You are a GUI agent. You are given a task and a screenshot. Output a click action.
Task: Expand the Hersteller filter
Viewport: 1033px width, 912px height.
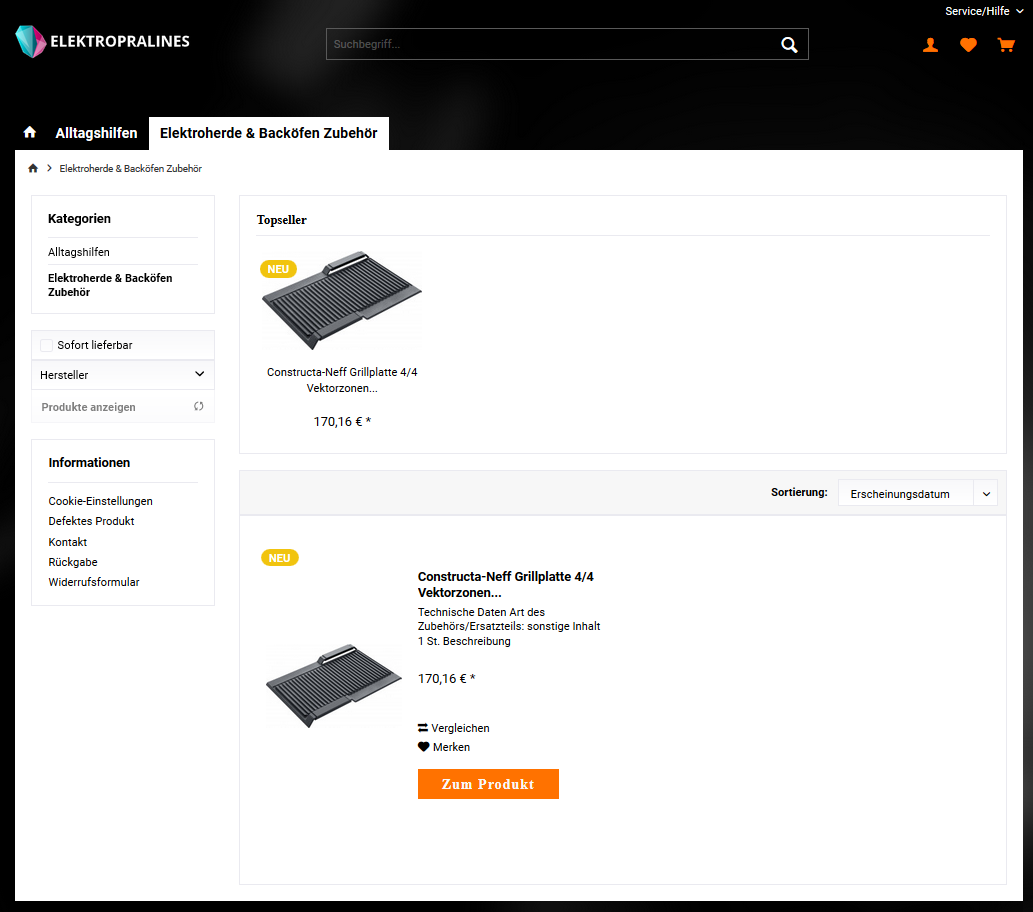click(123, 375)
